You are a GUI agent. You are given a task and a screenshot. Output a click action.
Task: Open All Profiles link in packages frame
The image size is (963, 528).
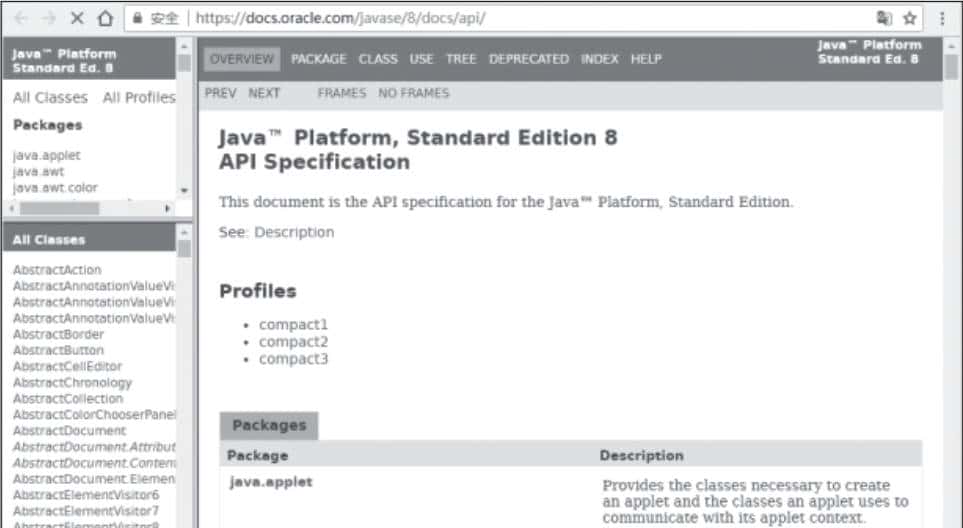pos(139,98)
